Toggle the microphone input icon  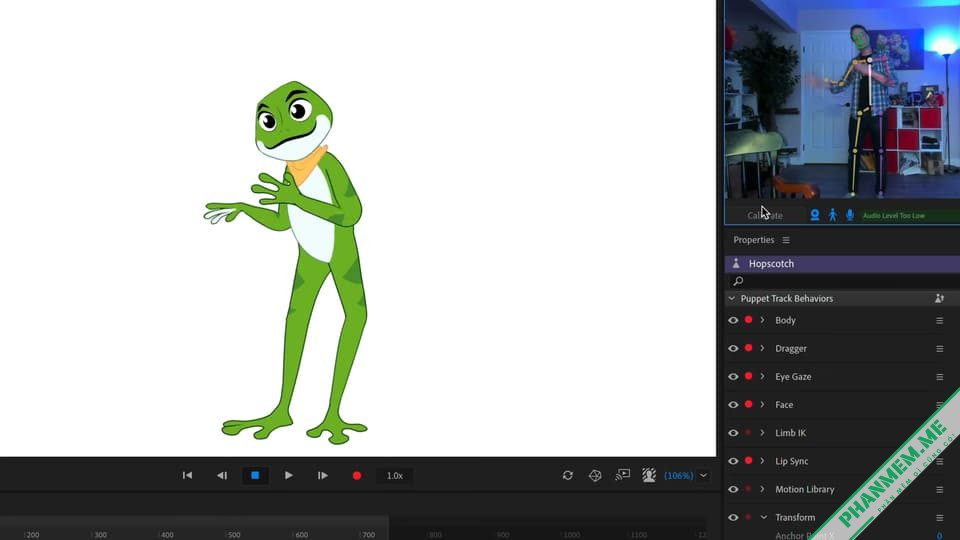[850, 215]
